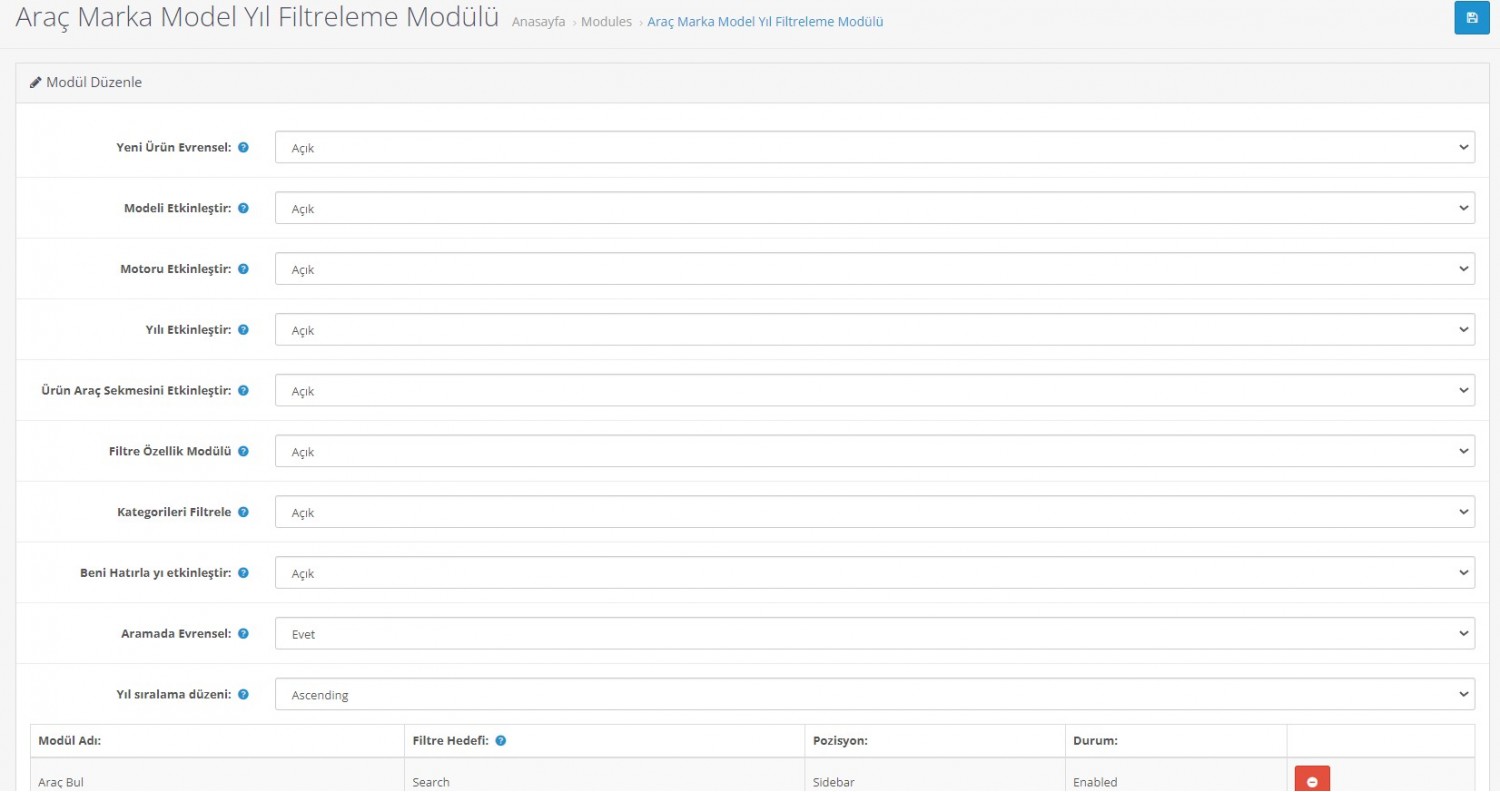
Task: Click help icon beside Motoru Etkinleştir
Action: 243,269
